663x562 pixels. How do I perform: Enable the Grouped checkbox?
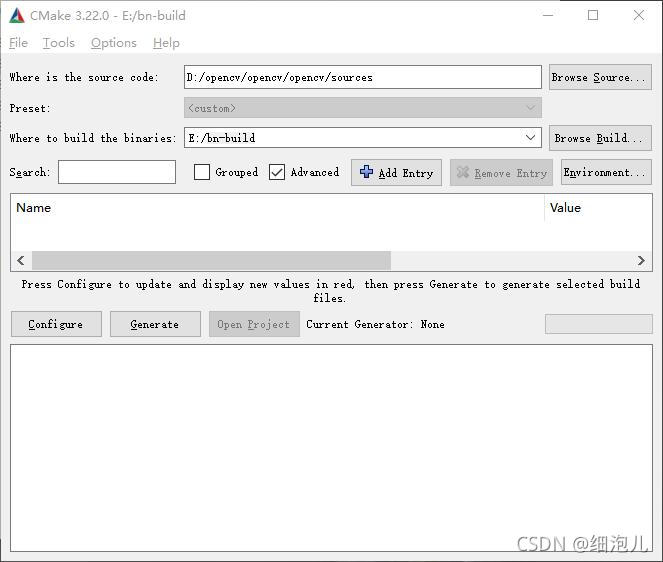(202, 172)
